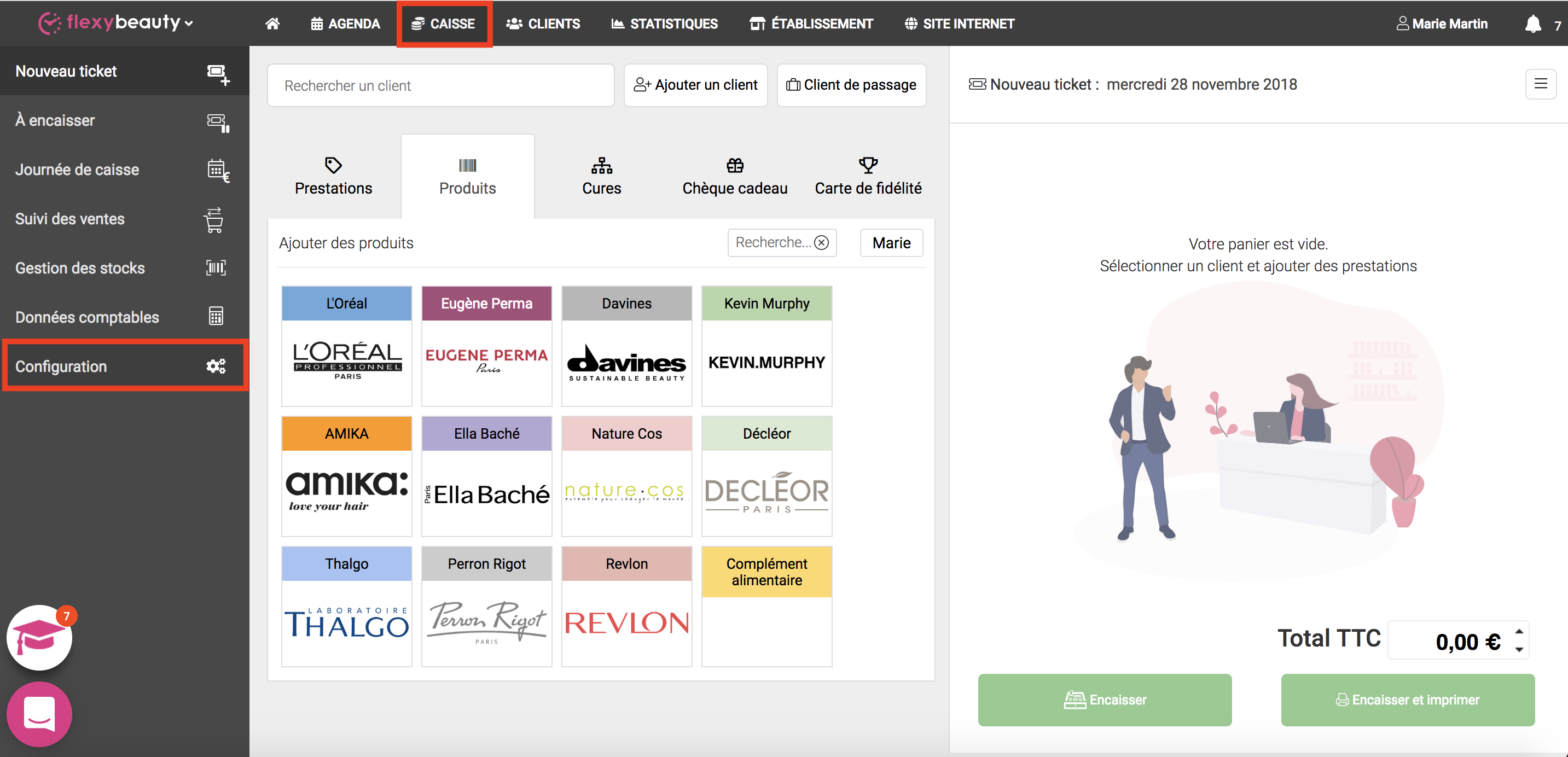Open the SITE INTERNET menu
The image size is (1568, 757).
point(959,24)
